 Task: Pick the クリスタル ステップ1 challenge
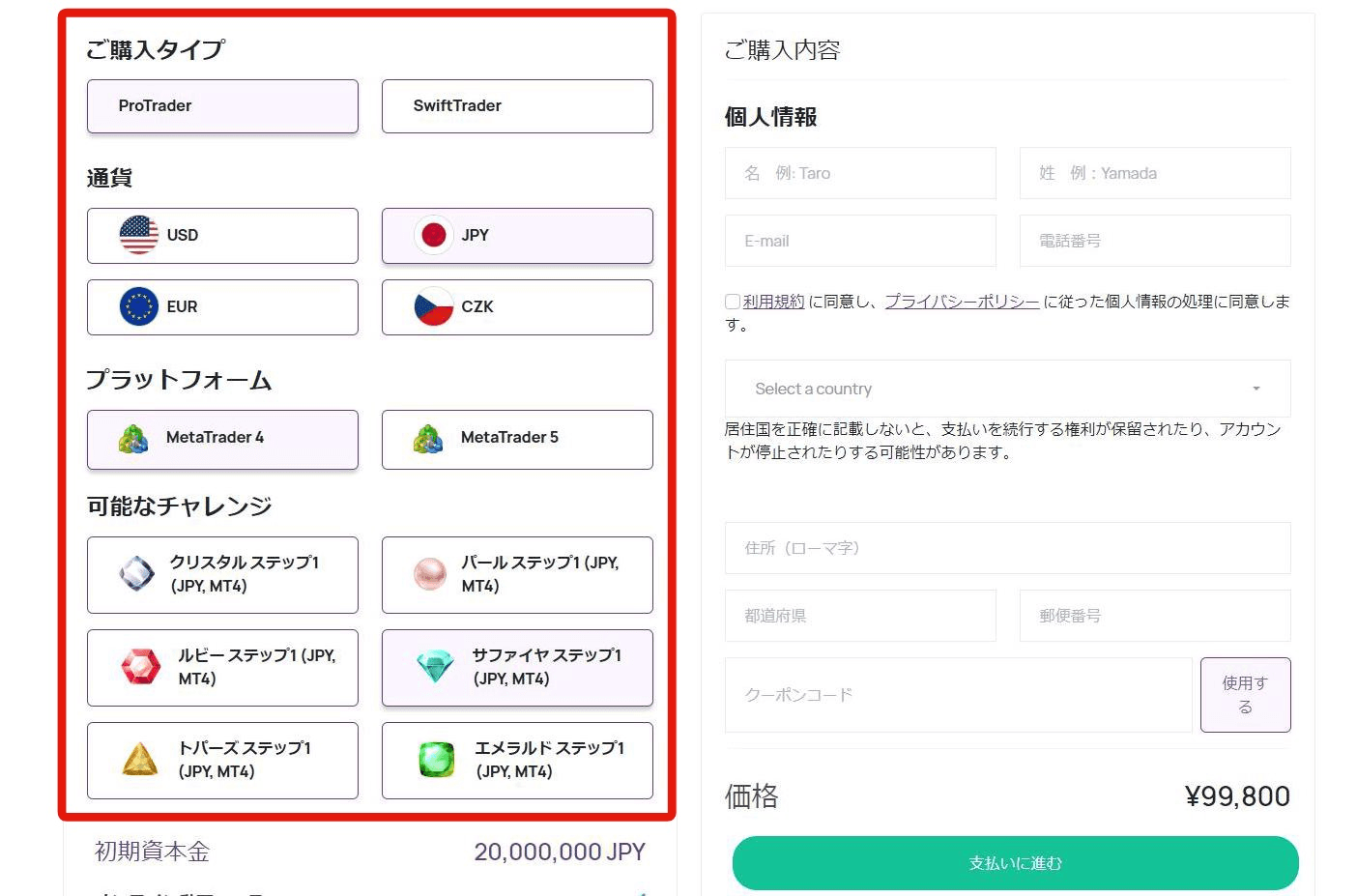tap(222, 575)
